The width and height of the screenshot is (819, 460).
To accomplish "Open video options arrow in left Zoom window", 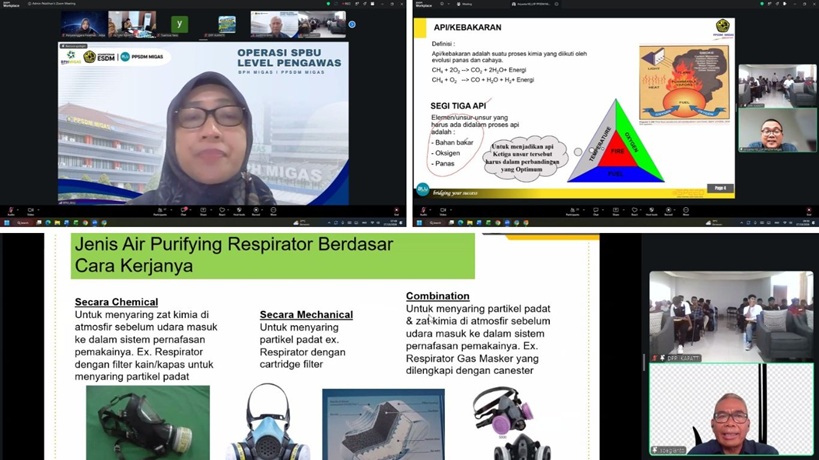I will point(39,209).
